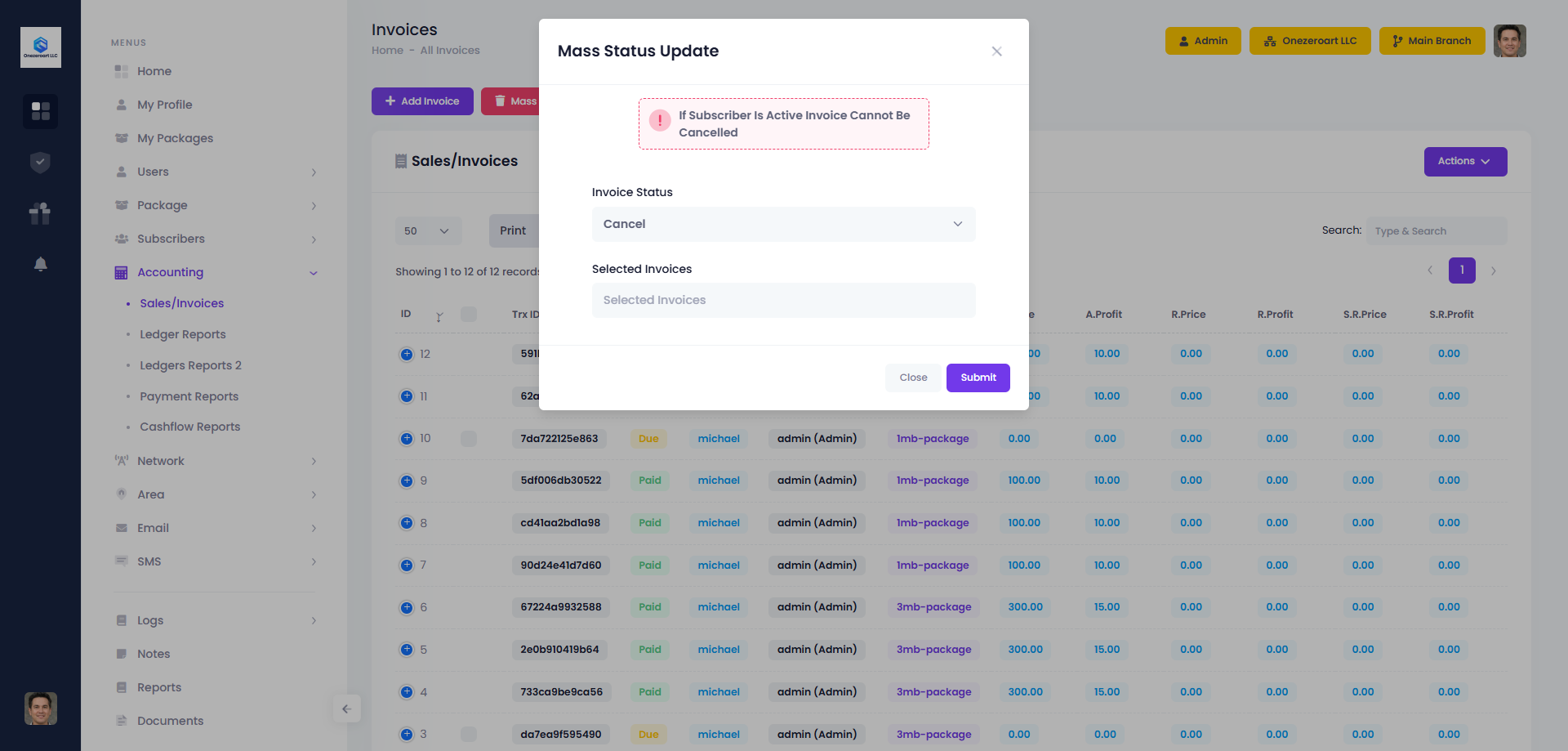Click the Close button in the dialog
Viewport: 1568px width, 751px height.
coord(913,378)
